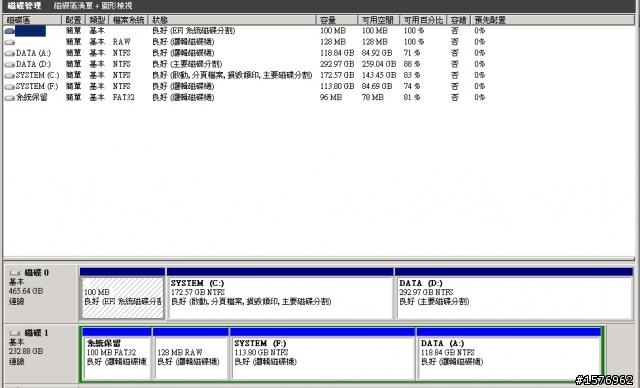640x388 pixels.
Task: Click the 磁碟管理 title text
Action: coord(24,6)
